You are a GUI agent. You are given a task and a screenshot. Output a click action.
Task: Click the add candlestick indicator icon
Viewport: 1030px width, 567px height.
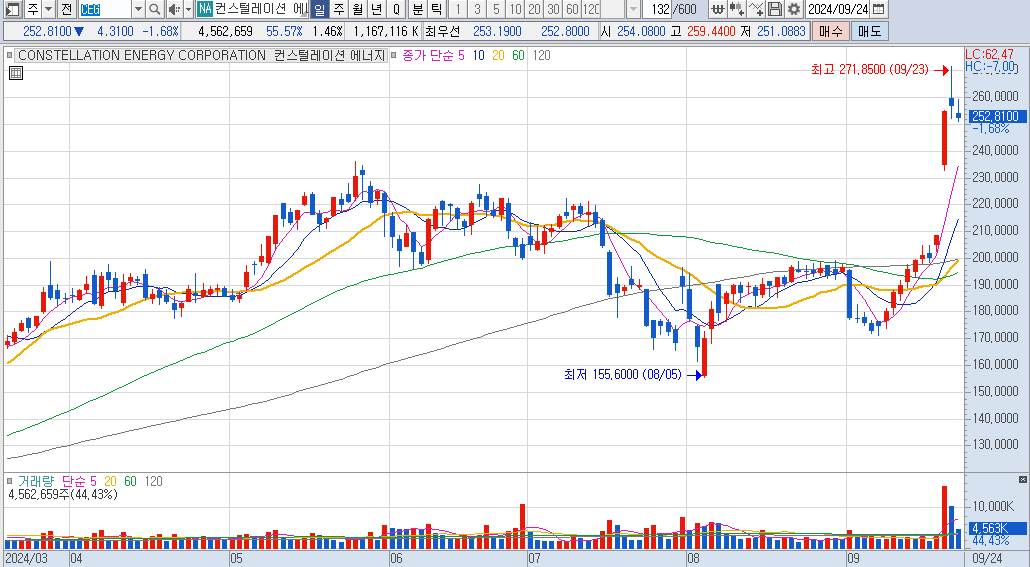pyautogui.click(x=737, y=9)
